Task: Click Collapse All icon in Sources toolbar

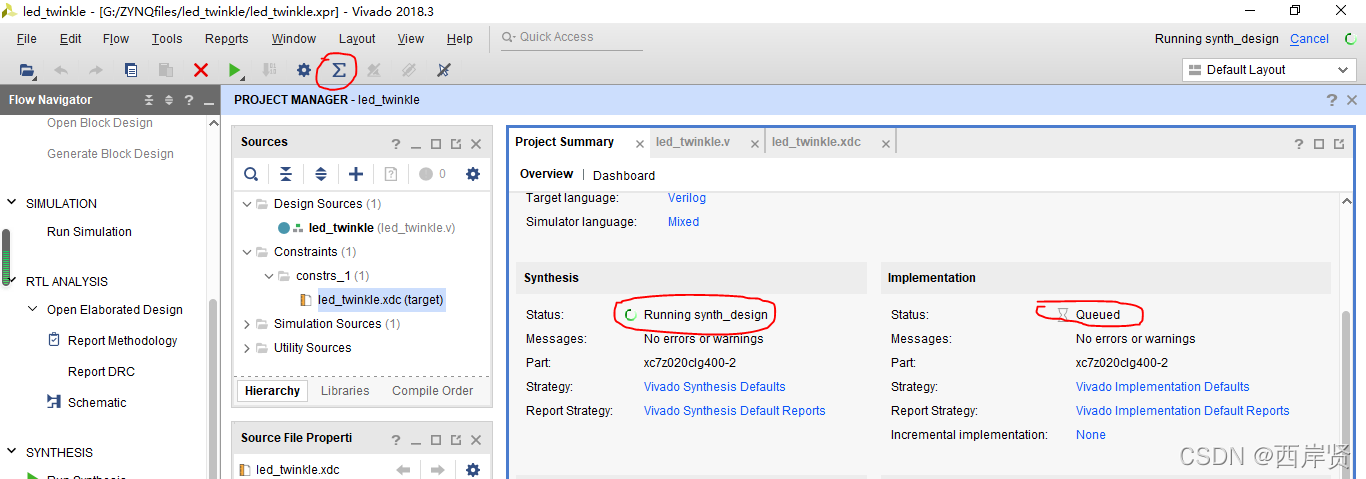Action: [x=286, y=174]
